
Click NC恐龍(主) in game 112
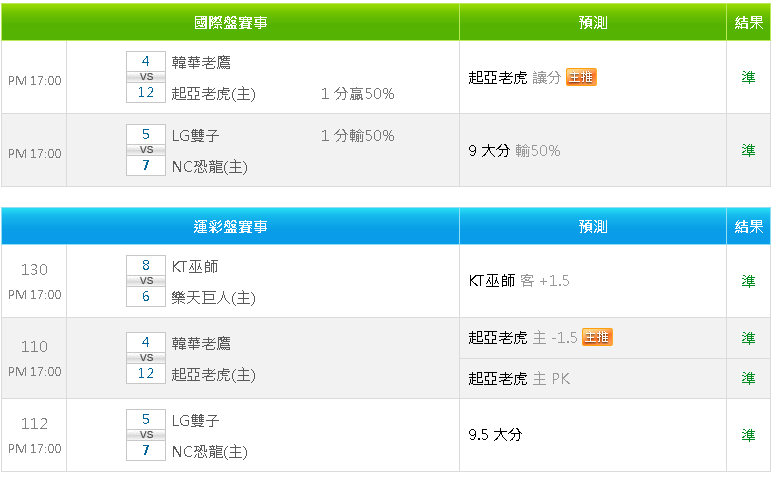pos(209,451)
